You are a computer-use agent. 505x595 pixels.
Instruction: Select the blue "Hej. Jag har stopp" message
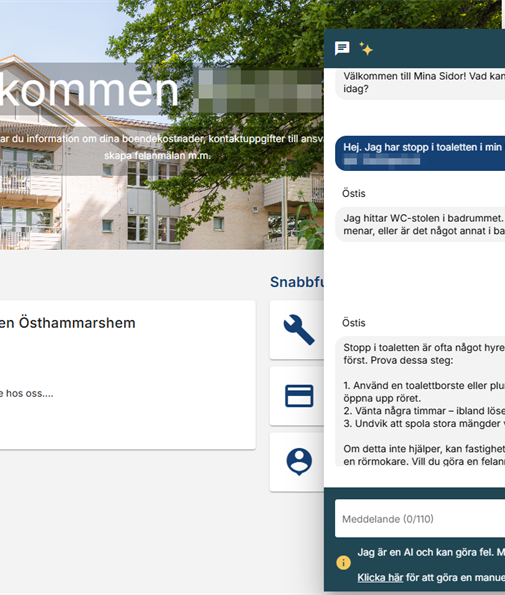pyautogui.click(x=420, y=153)
